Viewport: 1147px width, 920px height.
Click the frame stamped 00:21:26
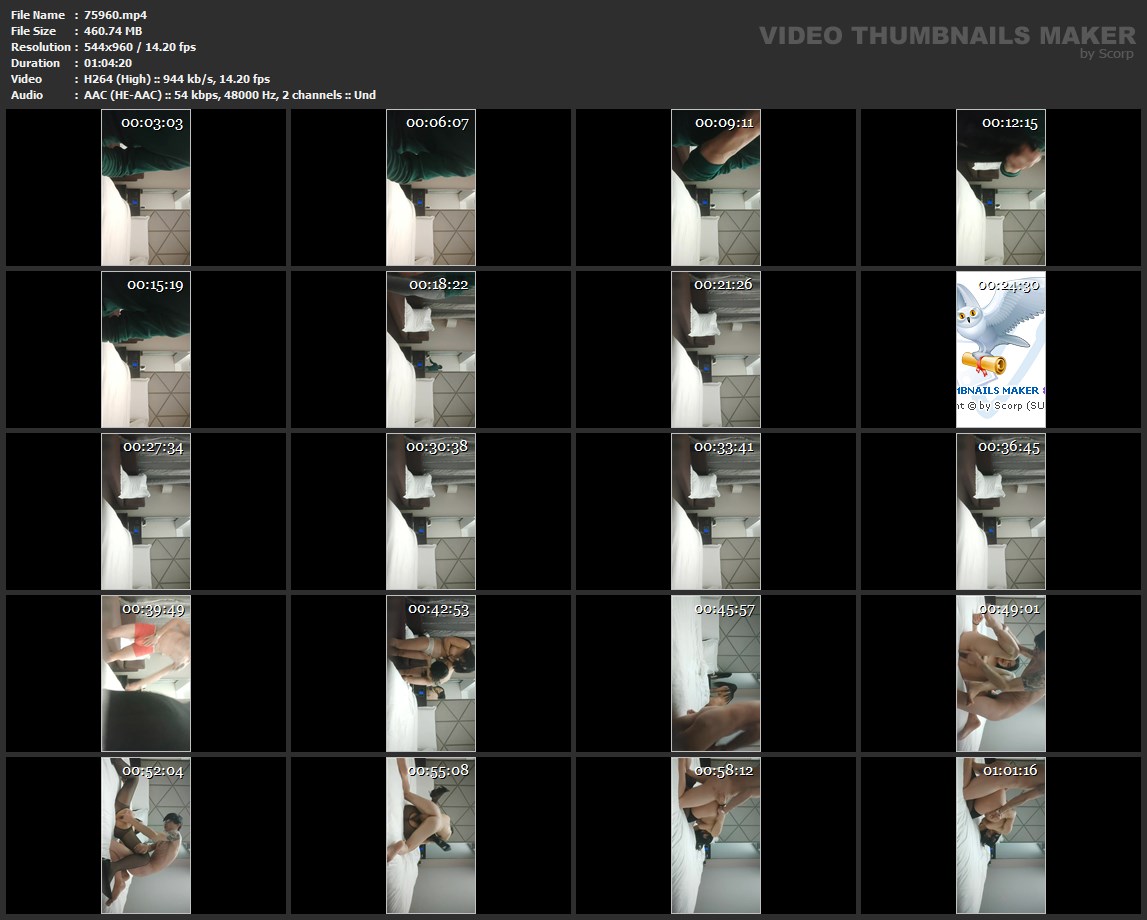point(716,349)
